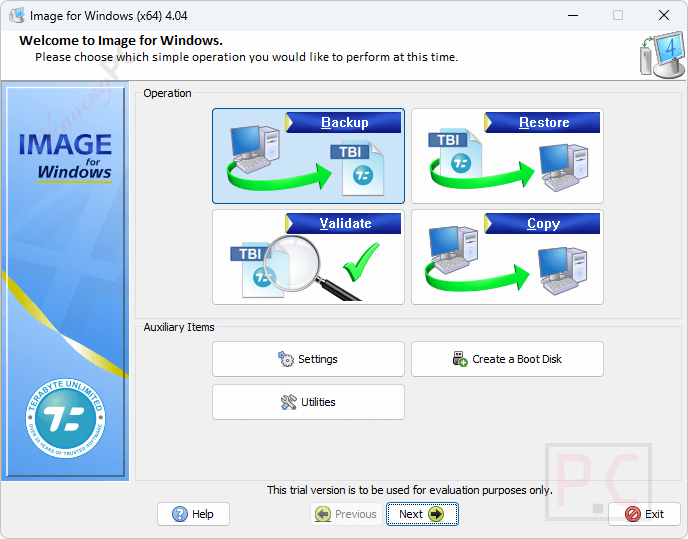
Task: Click the Image for Windows header icon
Action: 662,54
